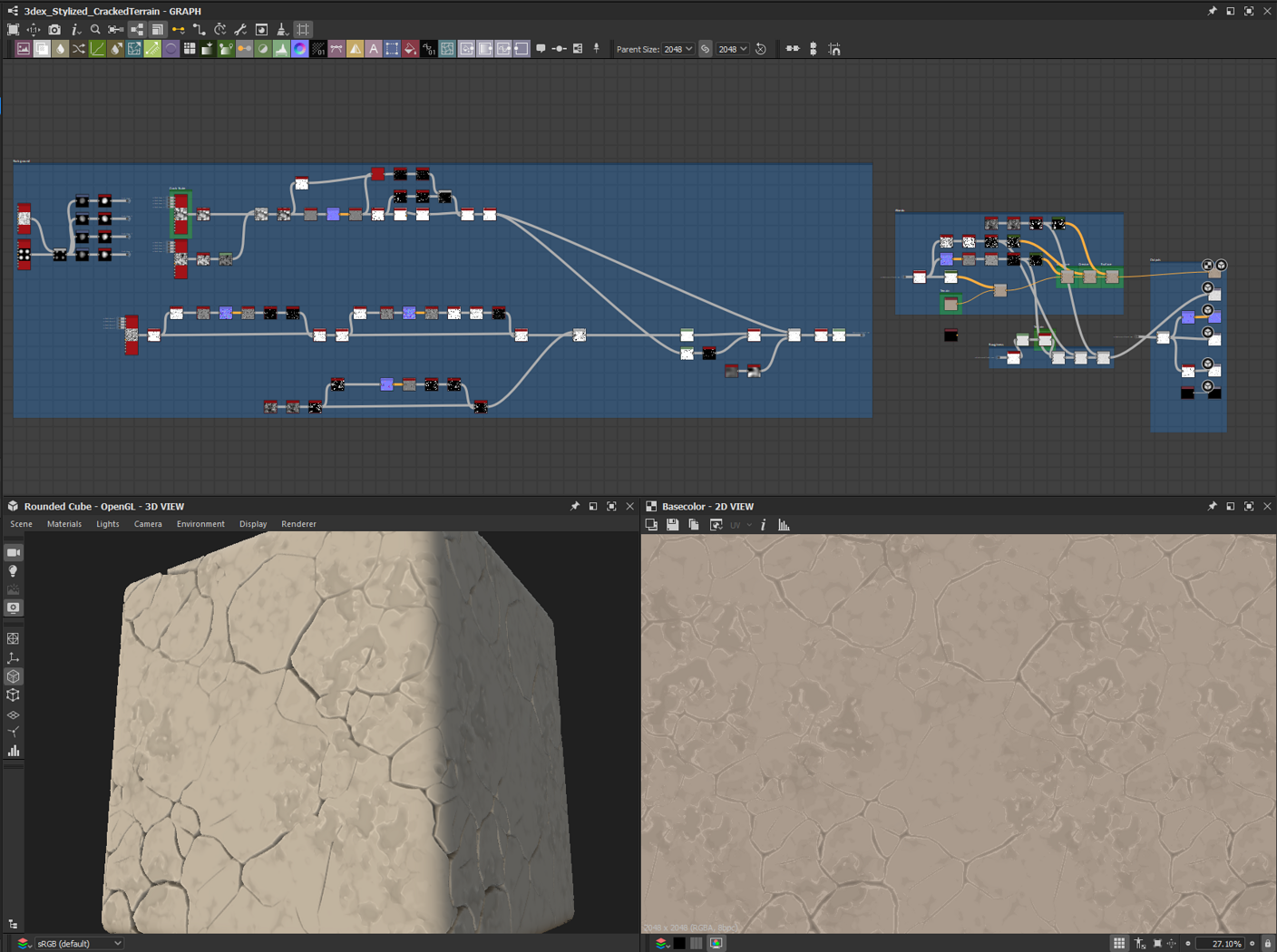Expand the sRGB (default) color space dropdown
Image resolution: width=1277 pixels, height=952 pixels.
(79, 944)
